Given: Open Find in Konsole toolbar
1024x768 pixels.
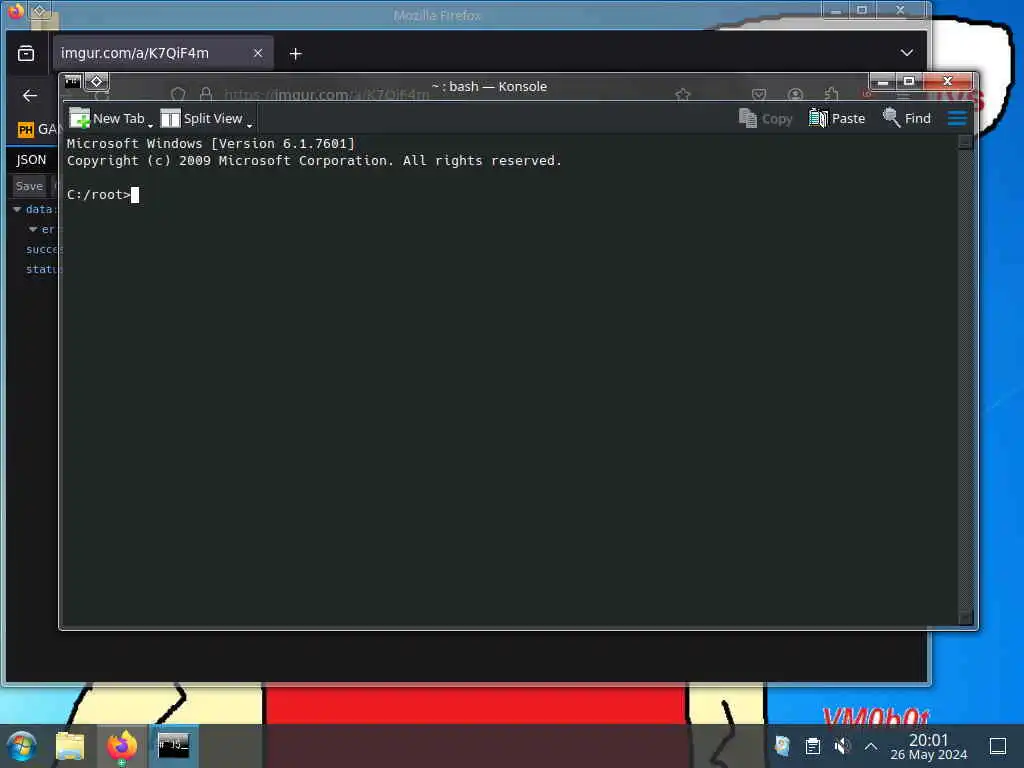Looking at the screenshot, I should 906,119.
